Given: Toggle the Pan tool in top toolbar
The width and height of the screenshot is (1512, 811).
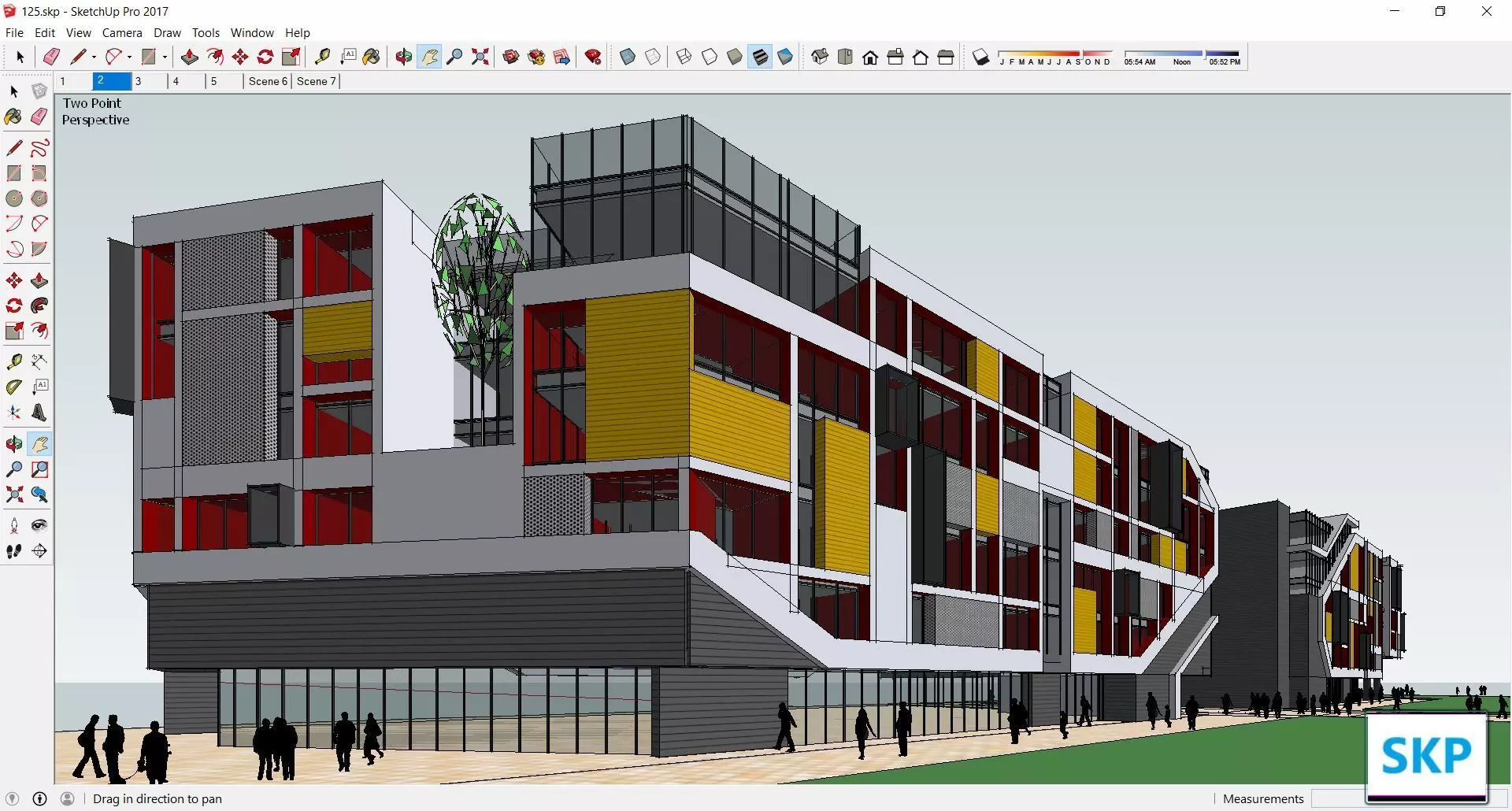Looking at the screenshot, I should [429, 57].
